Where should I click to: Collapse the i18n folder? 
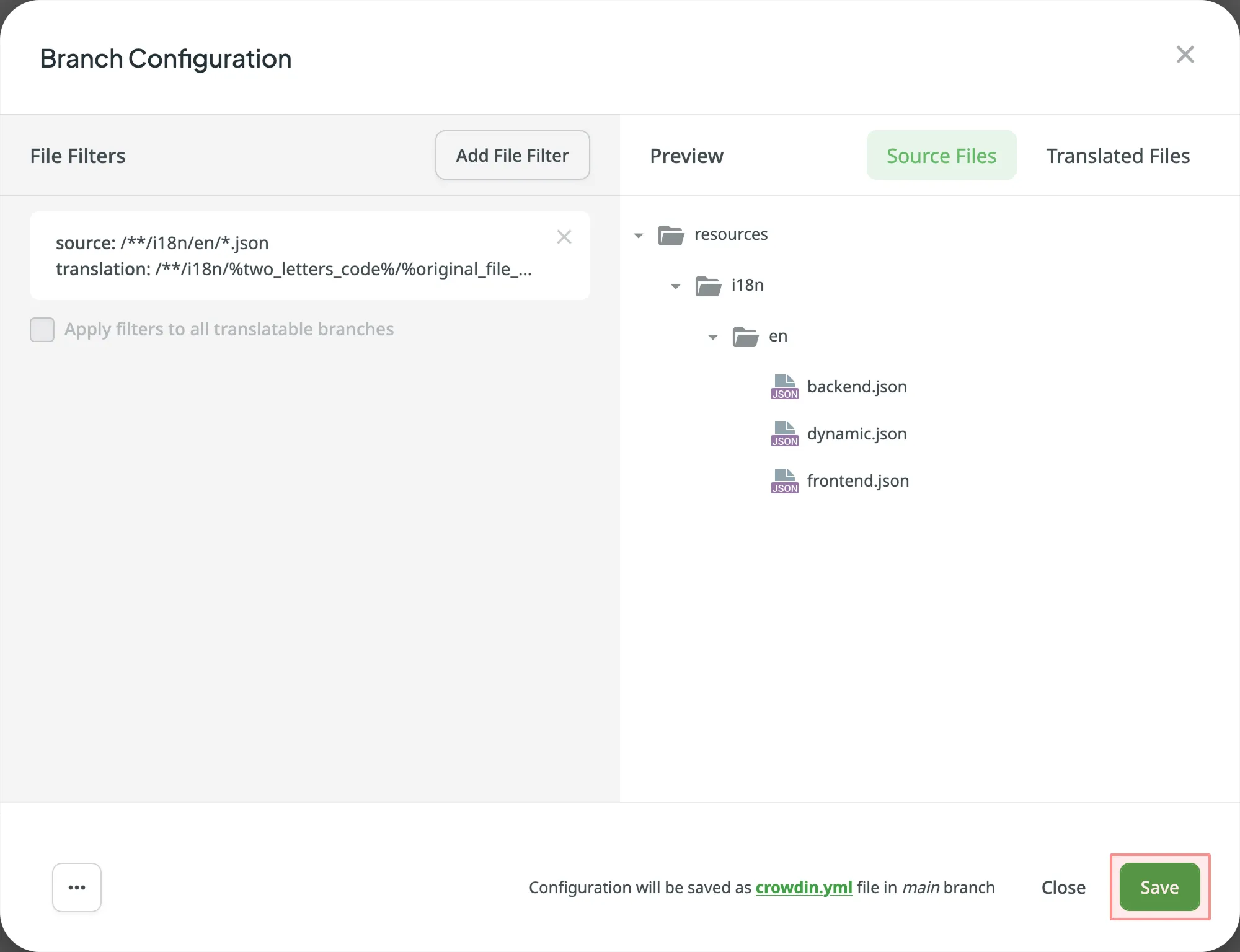(x=675, y=286)
